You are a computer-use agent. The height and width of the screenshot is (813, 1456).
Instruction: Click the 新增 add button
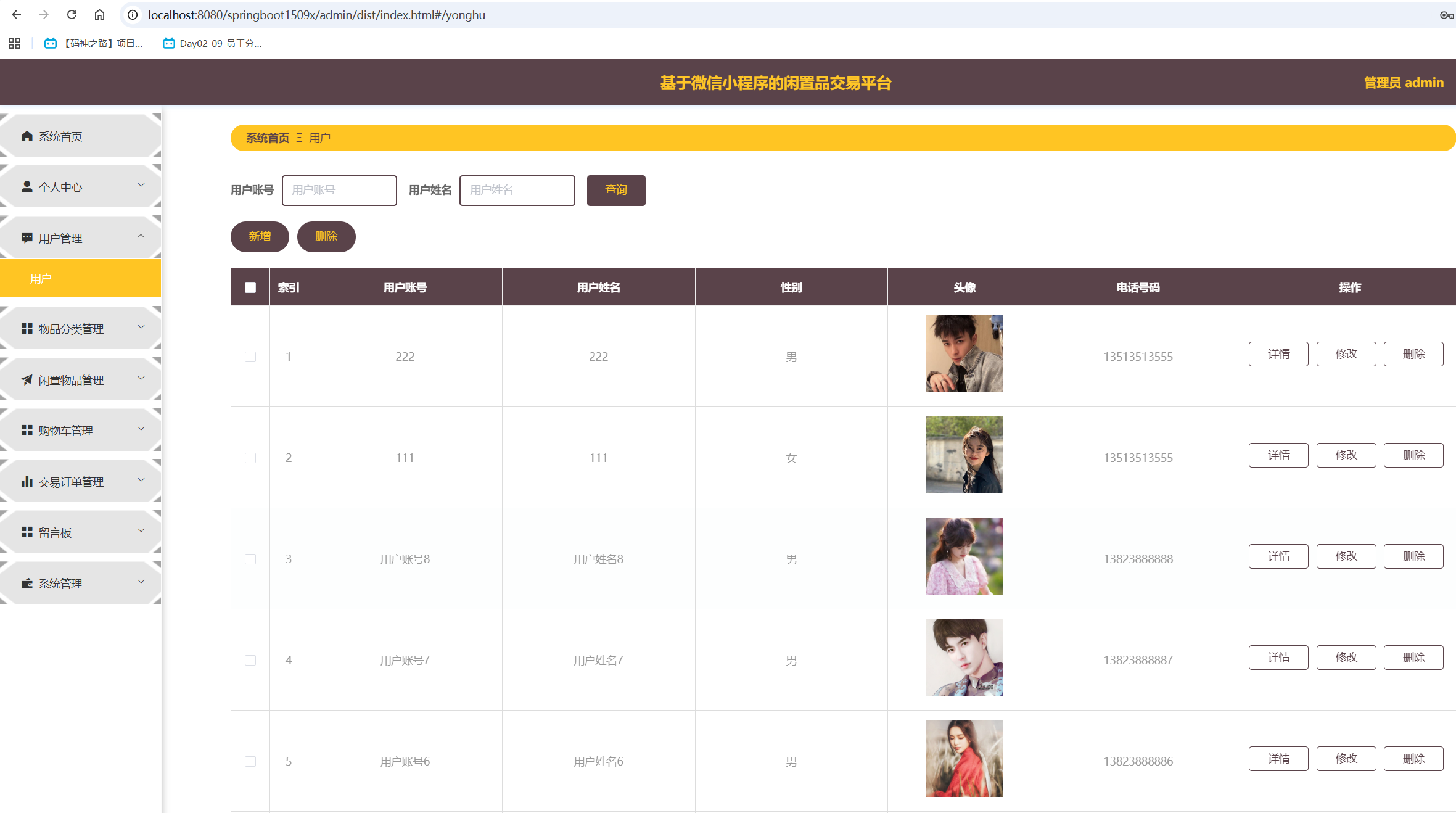tap(260, 236)
